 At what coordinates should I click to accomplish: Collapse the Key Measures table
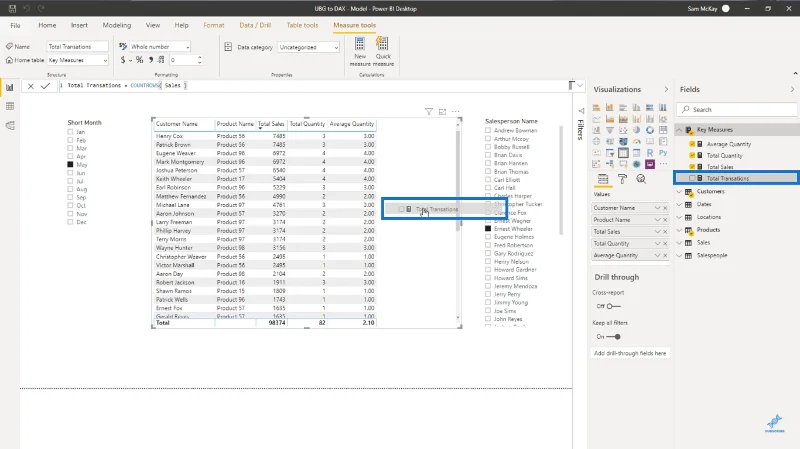pos(680,130)
